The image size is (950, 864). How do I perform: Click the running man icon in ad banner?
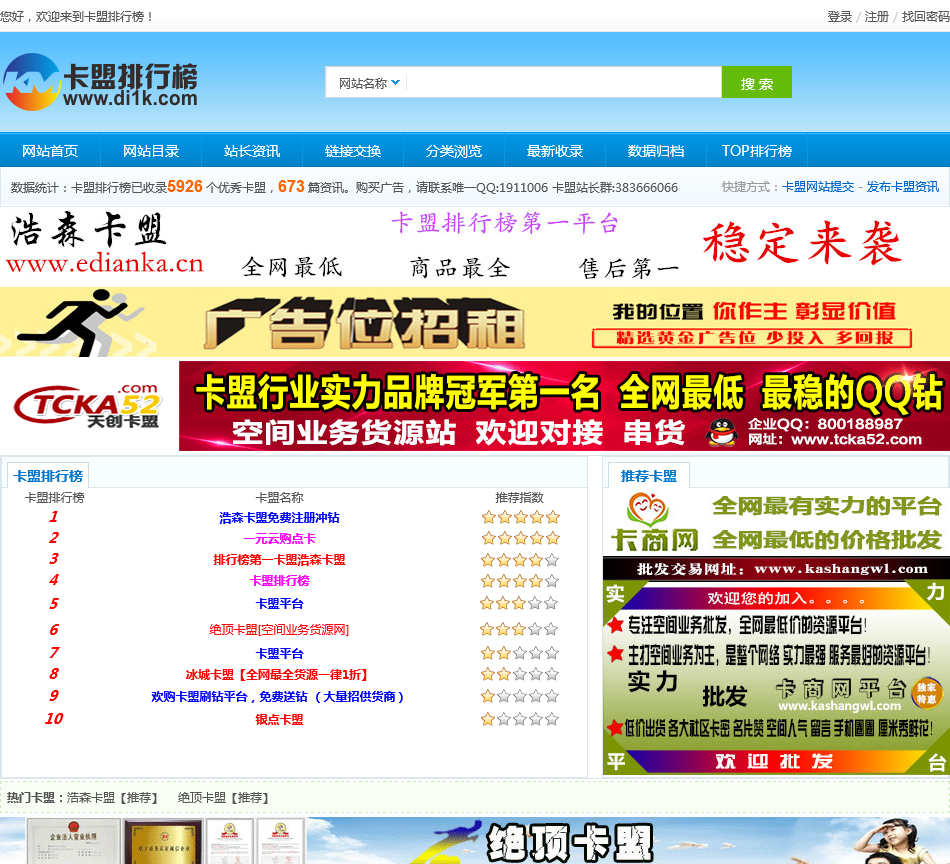tap(79, 322)
